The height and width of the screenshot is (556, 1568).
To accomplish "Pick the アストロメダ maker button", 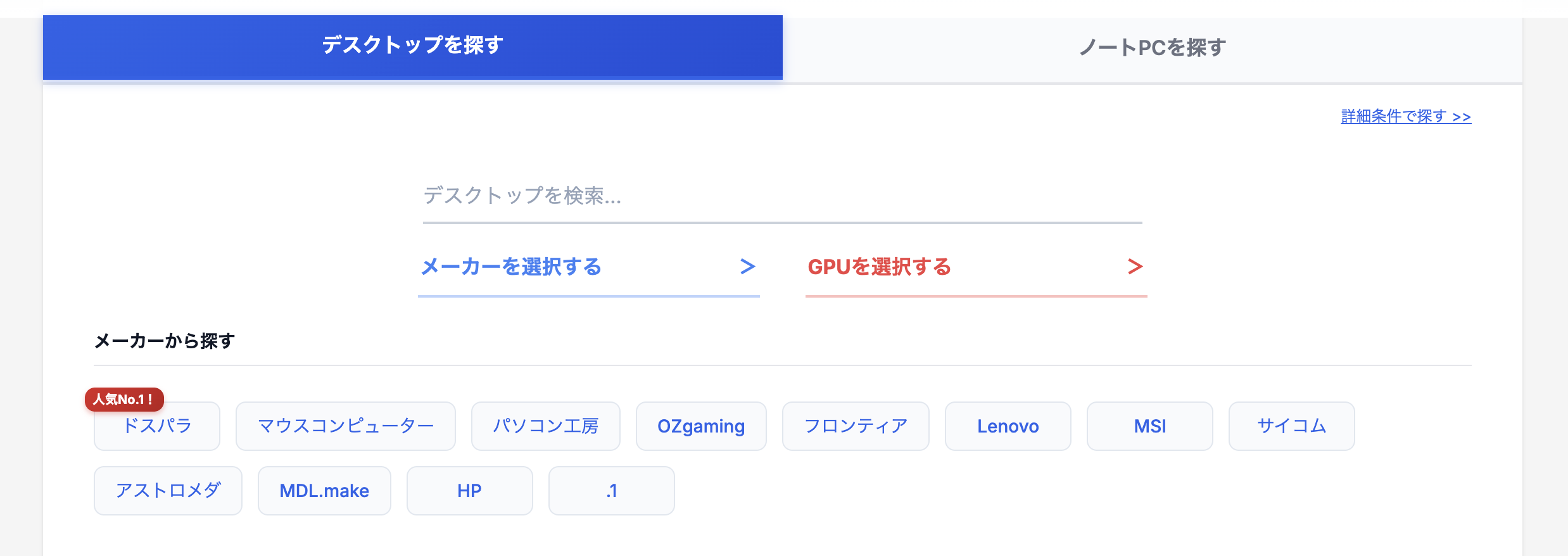I will point(168,491).
